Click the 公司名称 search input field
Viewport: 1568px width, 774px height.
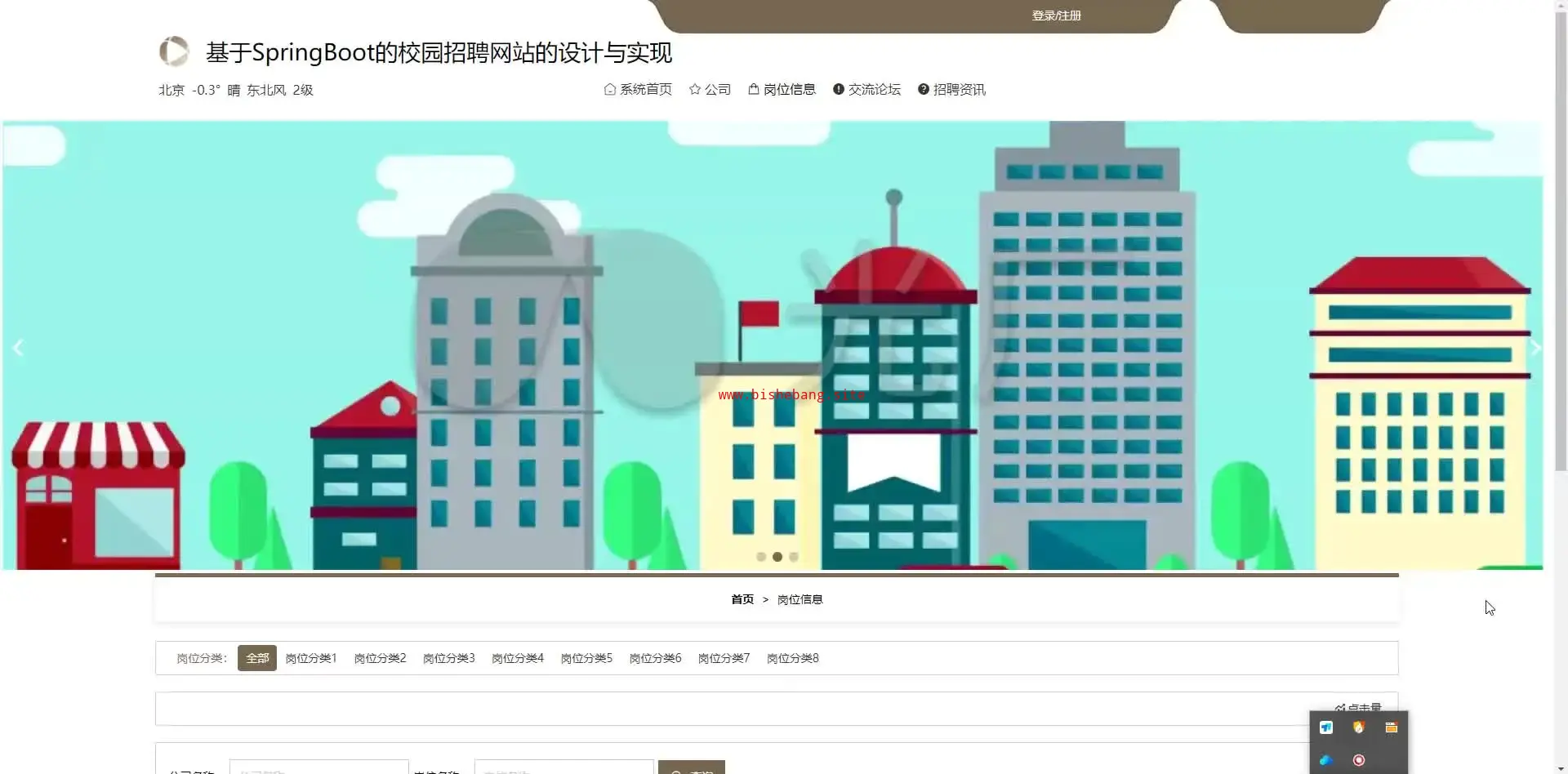318,767
